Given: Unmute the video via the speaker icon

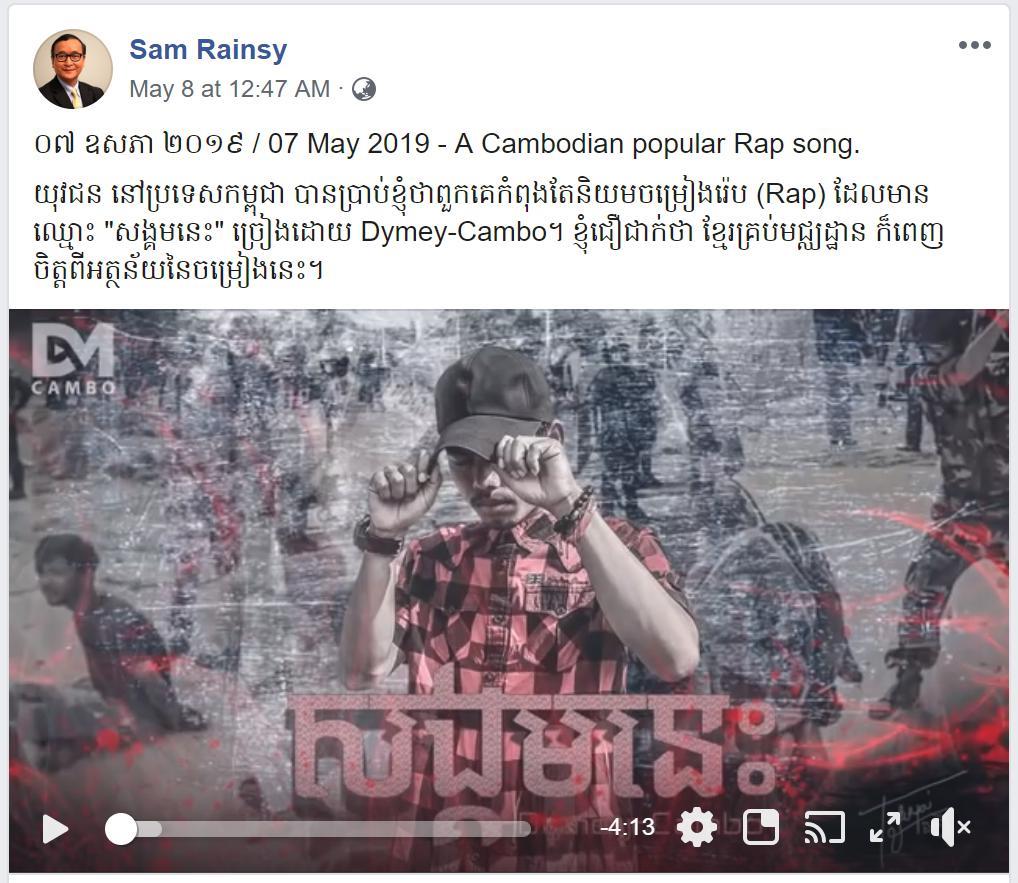Looking at the screenshot, I should [950, 828].
